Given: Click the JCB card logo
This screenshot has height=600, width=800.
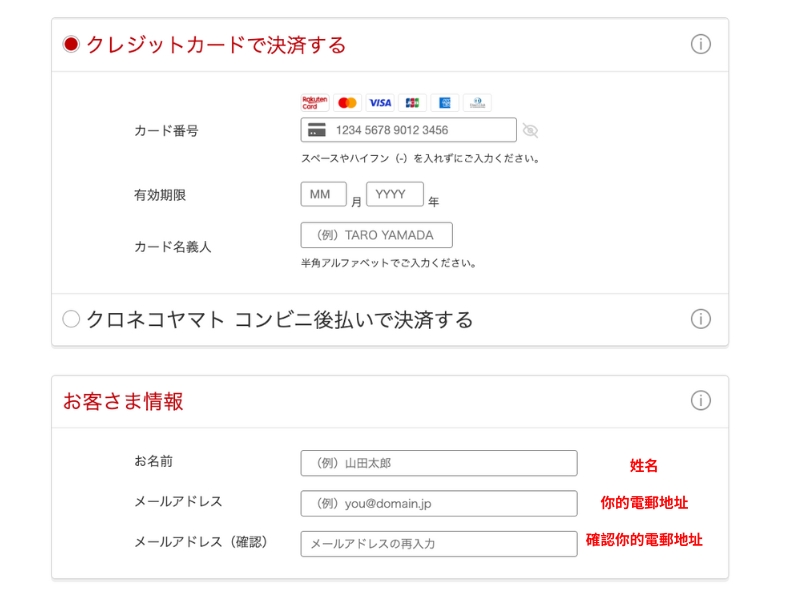Looking at the screenshot, I should click(x=412, y=103).
